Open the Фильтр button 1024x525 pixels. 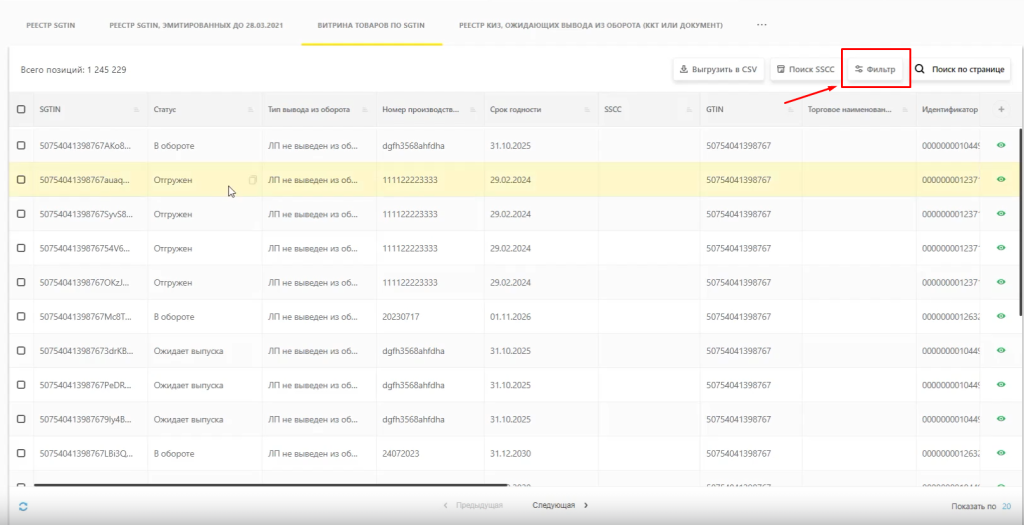point(875,69)
